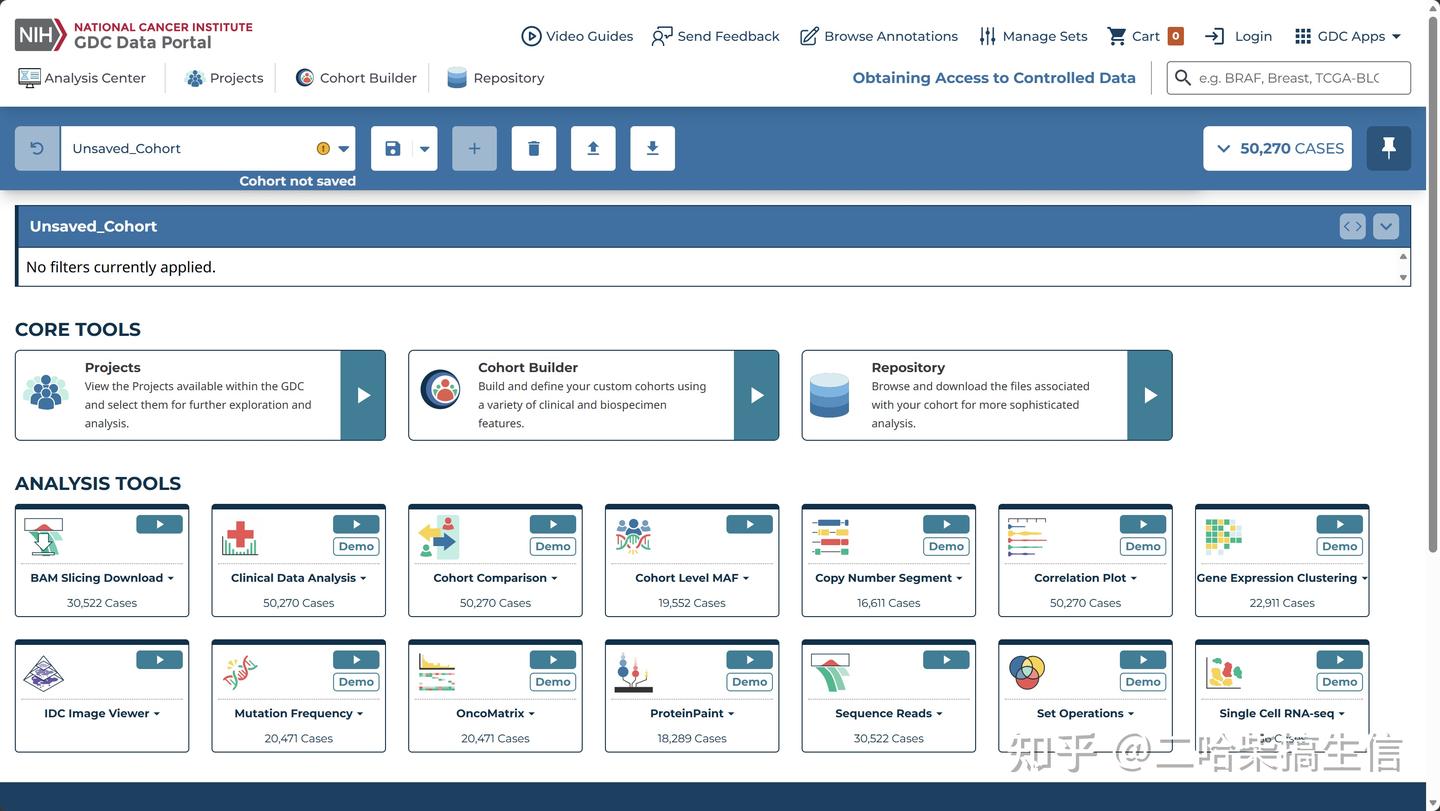Click Demo button on Cohort Comparison
The width and height of the screenshot is (1440, 811).
[x=553, y=546]
